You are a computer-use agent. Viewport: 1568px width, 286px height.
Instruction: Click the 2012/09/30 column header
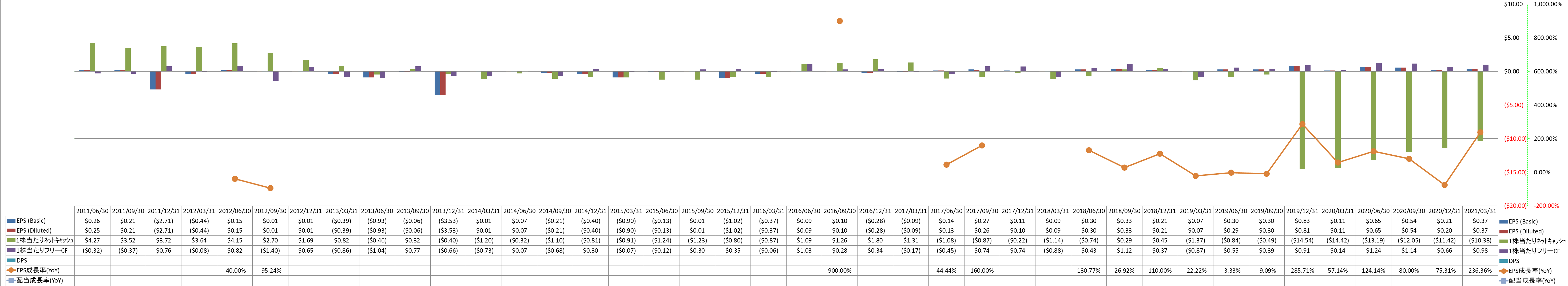[x=270, y=211]
